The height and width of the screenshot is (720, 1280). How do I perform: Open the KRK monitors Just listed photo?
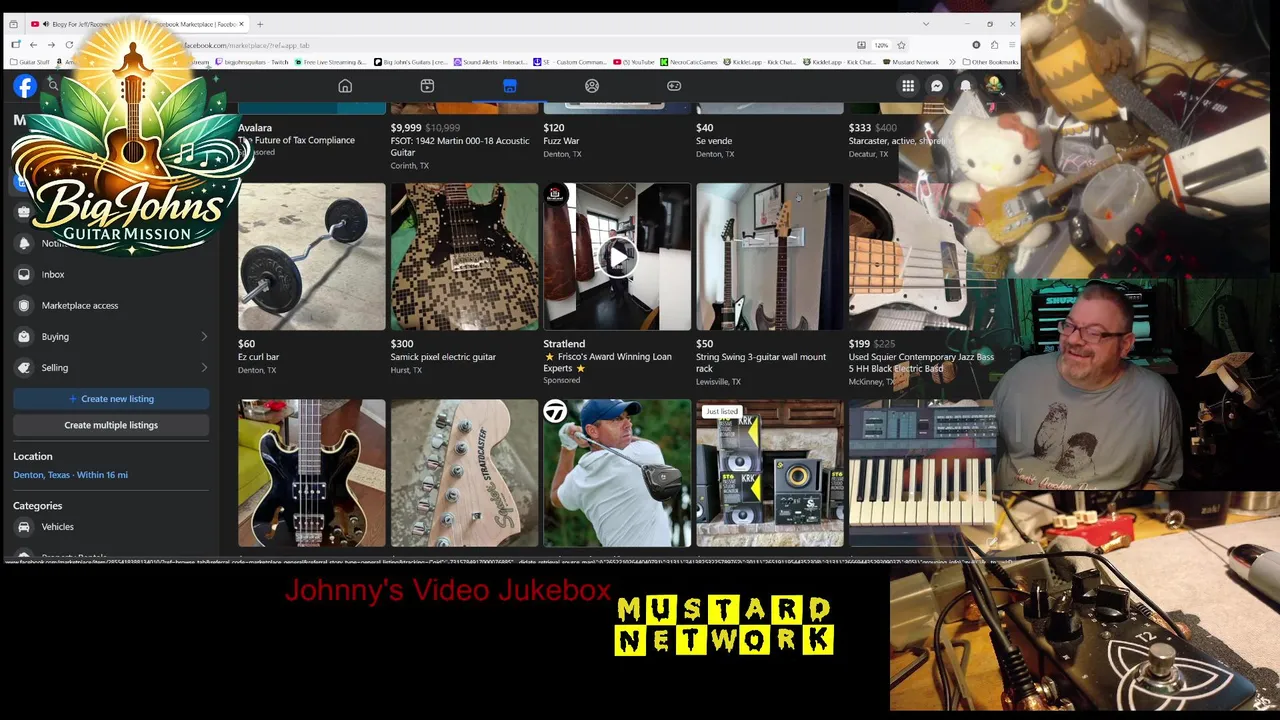(770, 473)
